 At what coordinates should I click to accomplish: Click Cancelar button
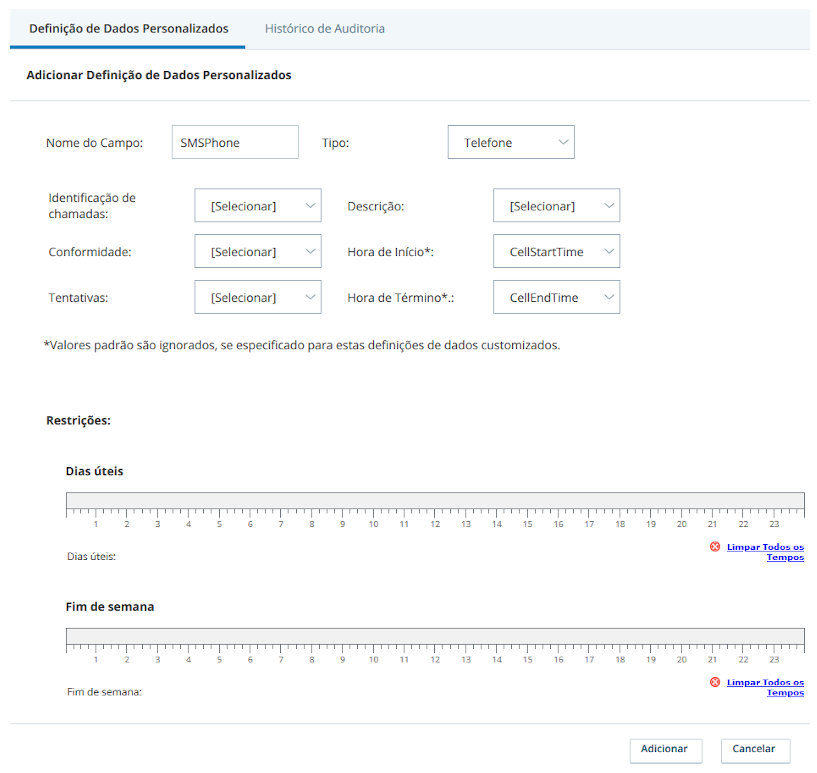coord(755,750)
